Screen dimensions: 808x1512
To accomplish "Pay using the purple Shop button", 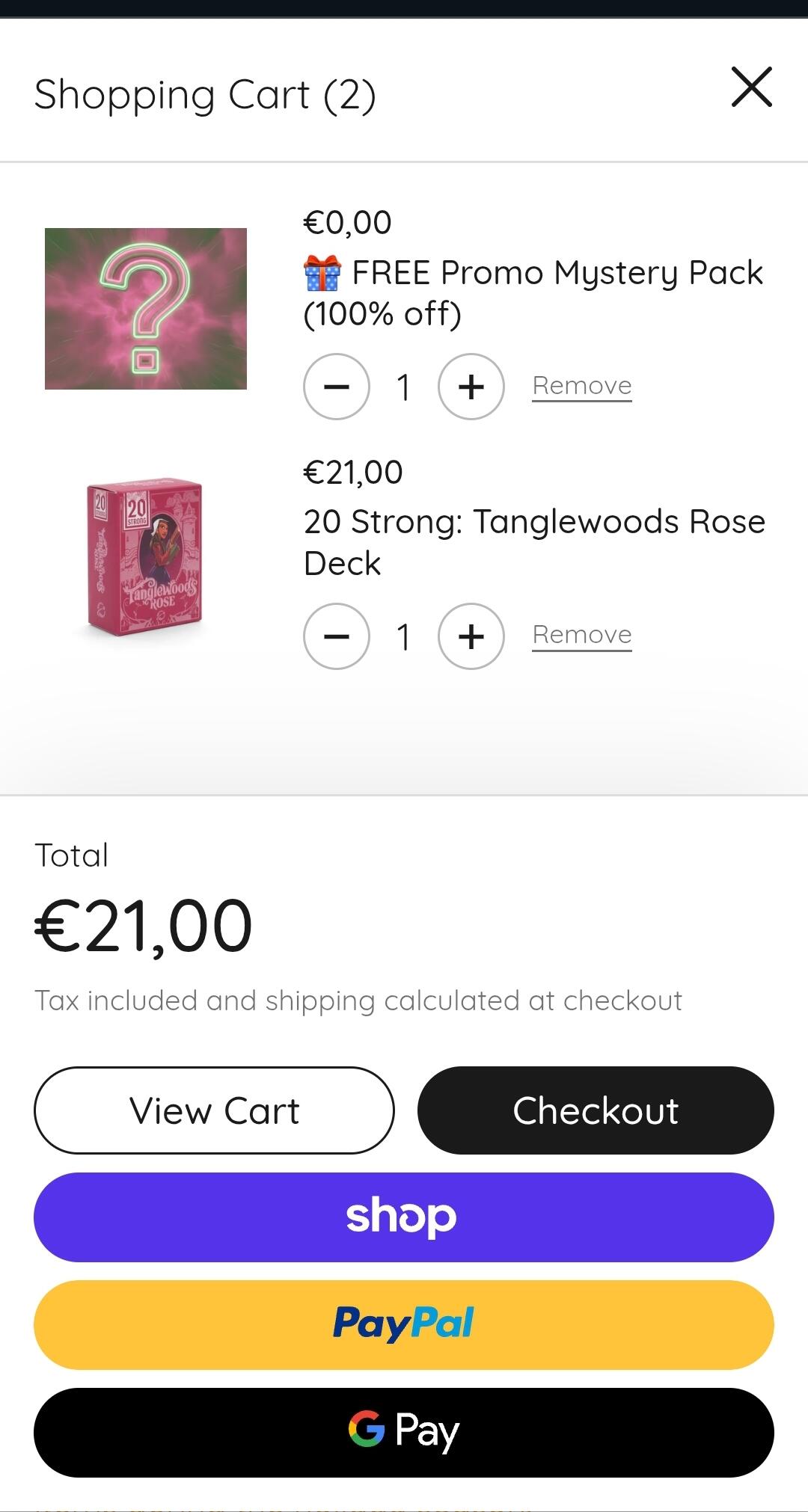I will (404, 1217).
